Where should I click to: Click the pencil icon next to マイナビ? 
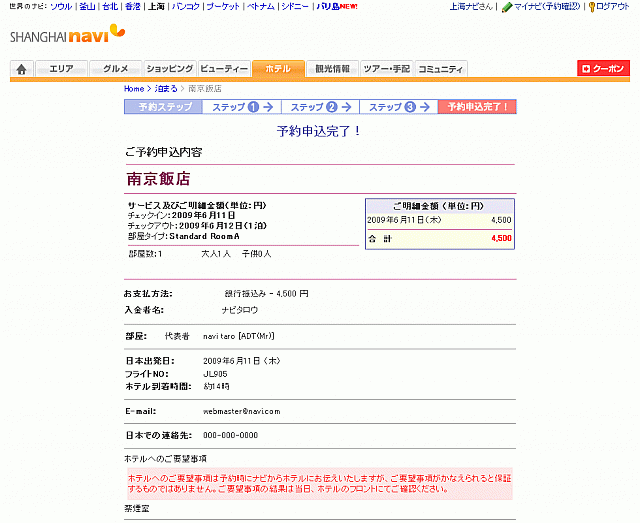[507, 7]
